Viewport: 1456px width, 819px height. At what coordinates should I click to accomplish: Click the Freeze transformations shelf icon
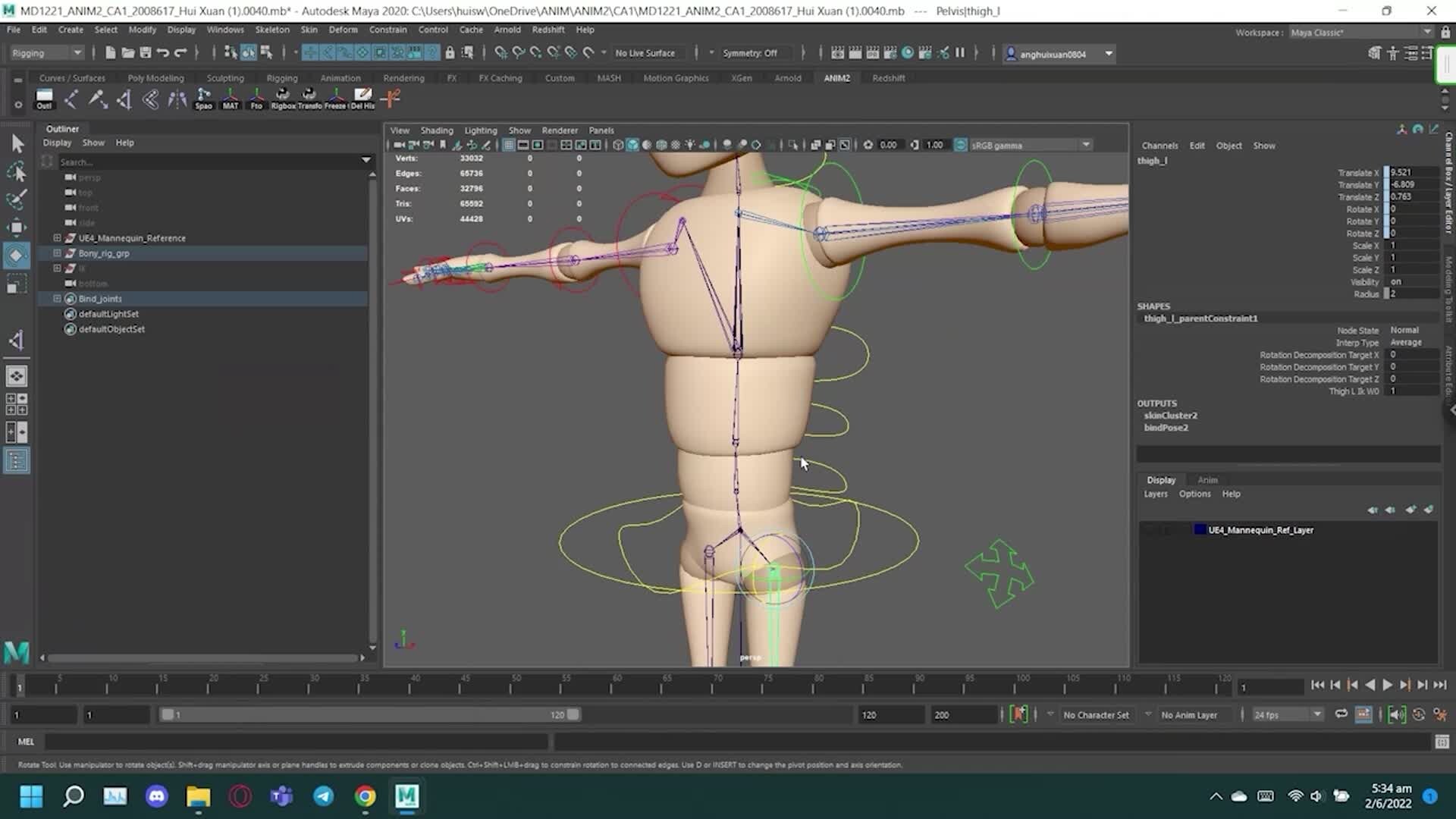[336, 99]
